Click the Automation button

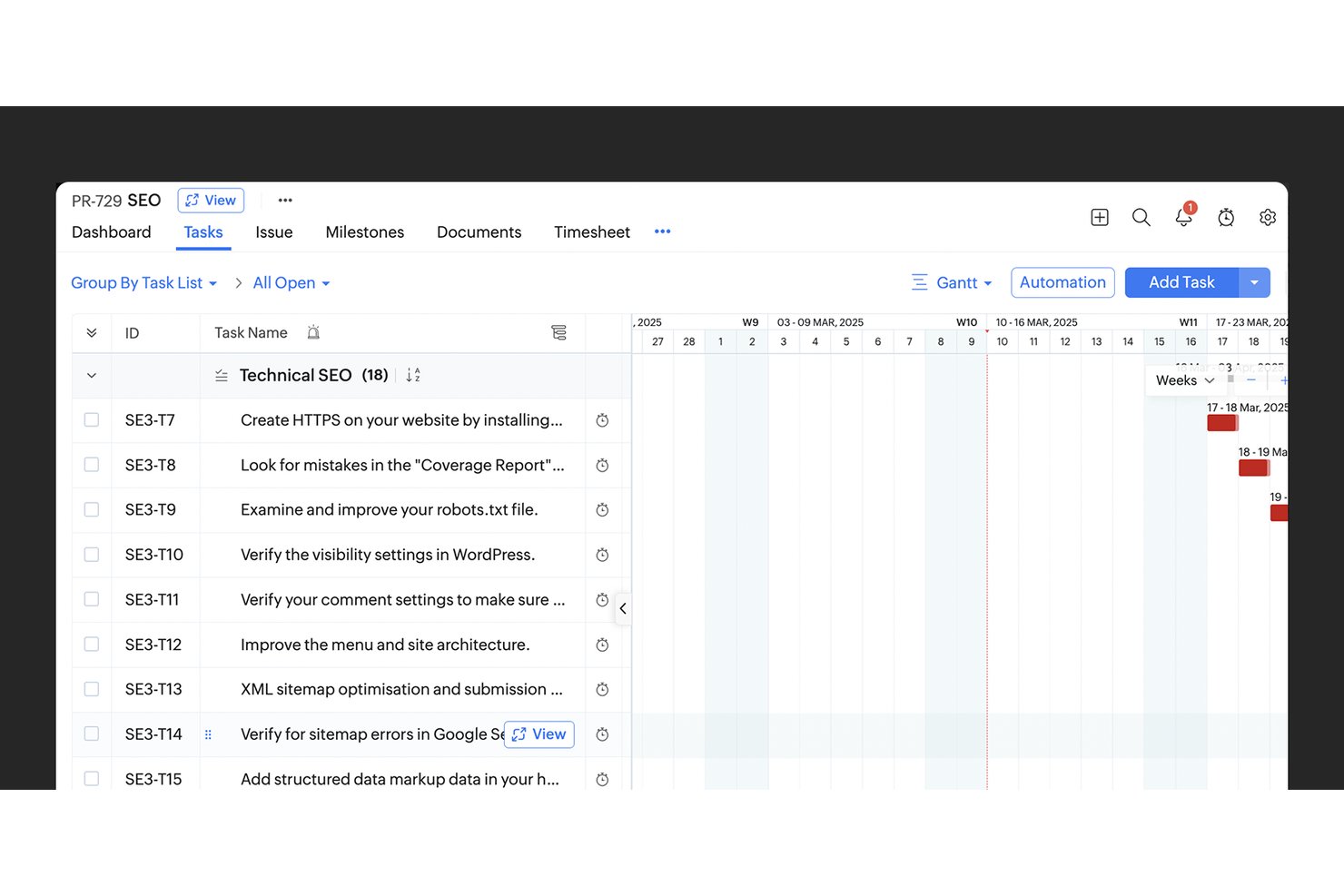1062,282
